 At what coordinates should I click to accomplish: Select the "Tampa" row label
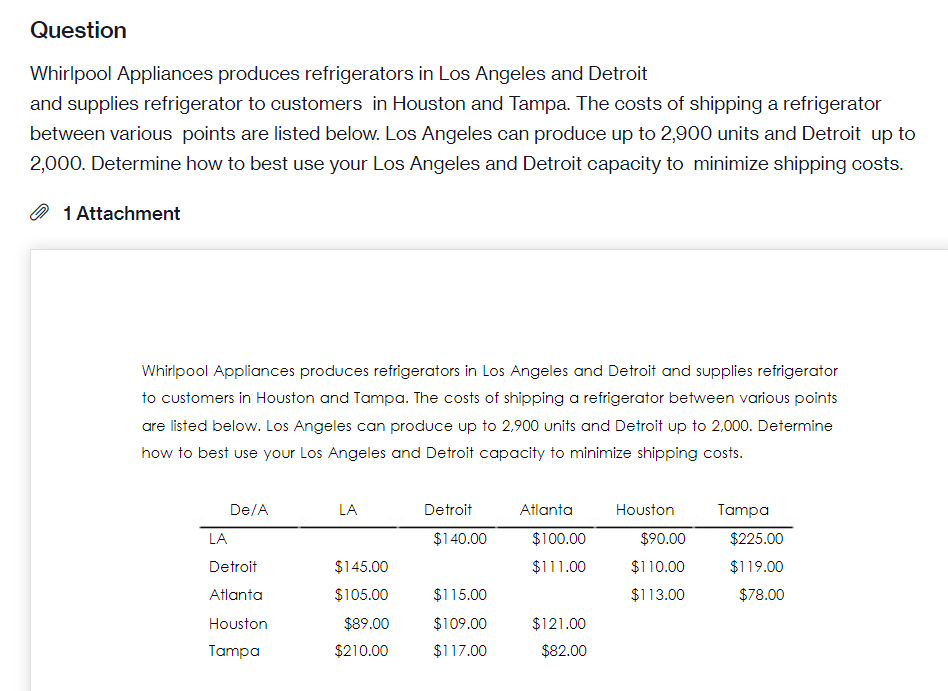pyautogui.click(x=234, y=651)
